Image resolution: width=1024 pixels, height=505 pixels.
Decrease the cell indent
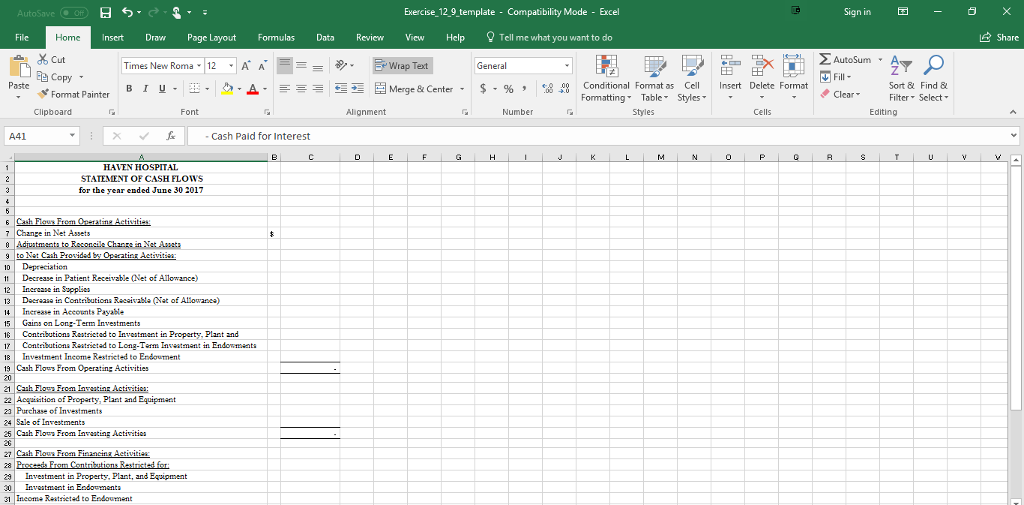(x=342, y=89)
